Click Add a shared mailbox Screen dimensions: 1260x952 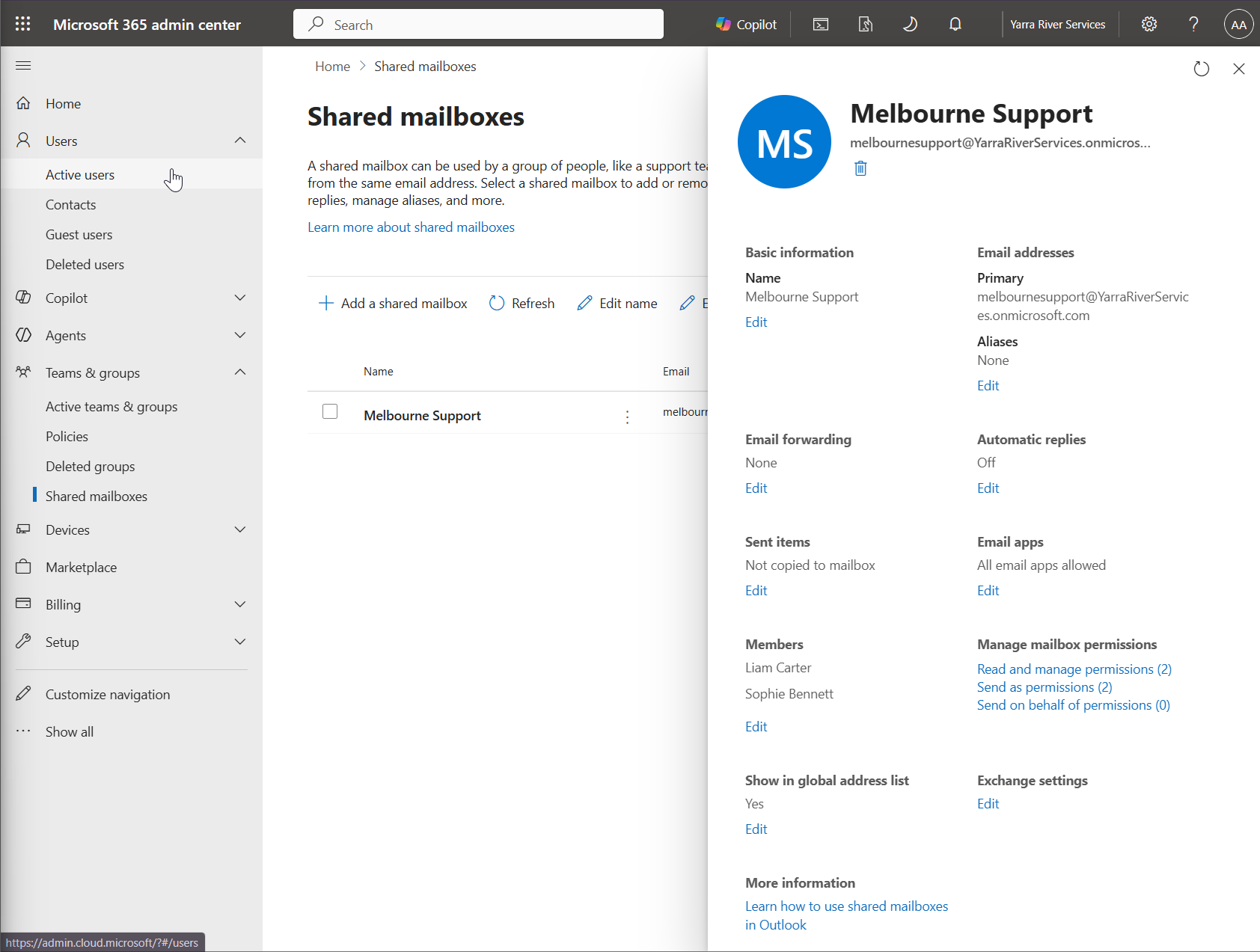(393, 303)
